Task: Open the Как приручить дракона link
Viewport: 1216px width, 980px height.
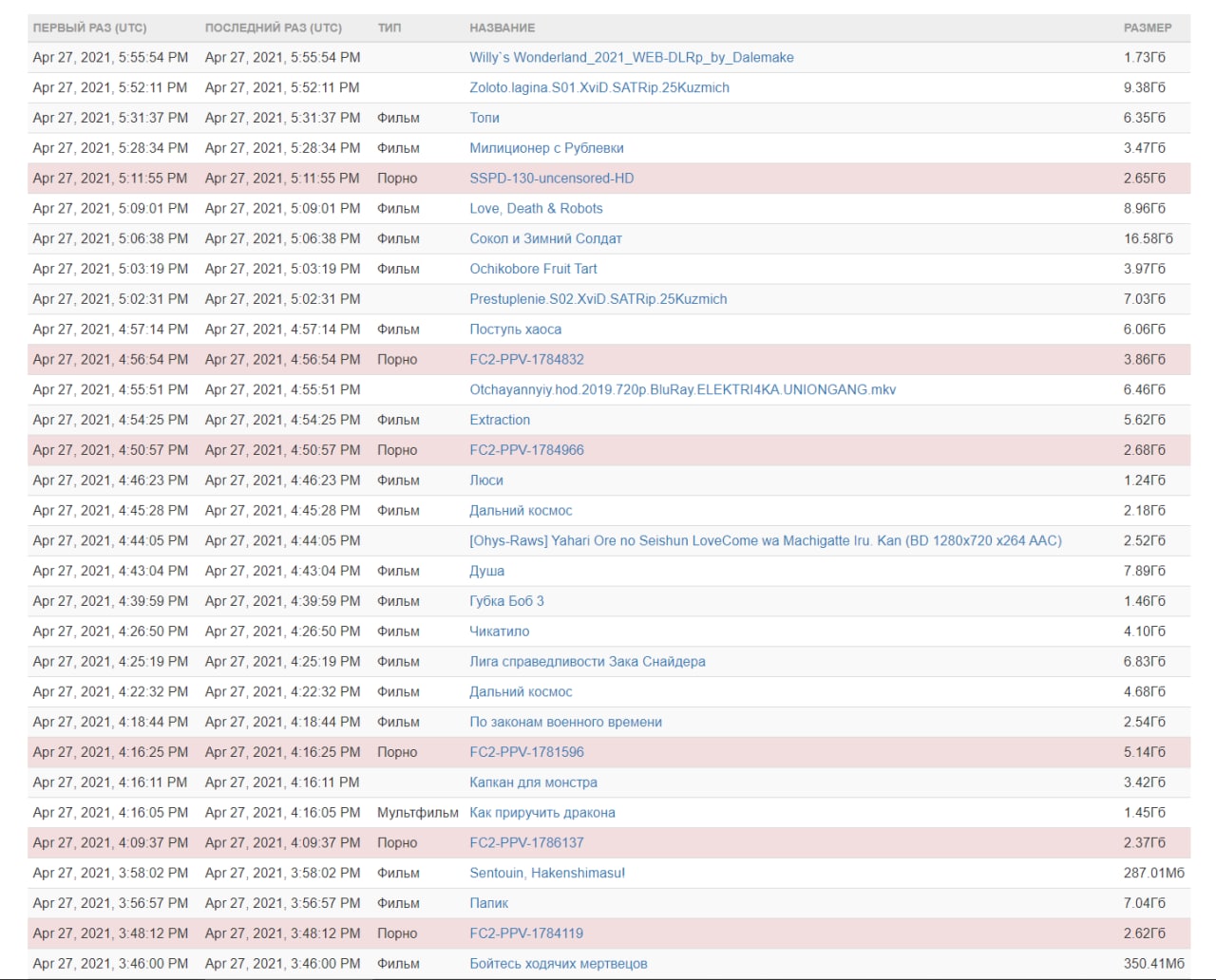Action: coord(541,813)
